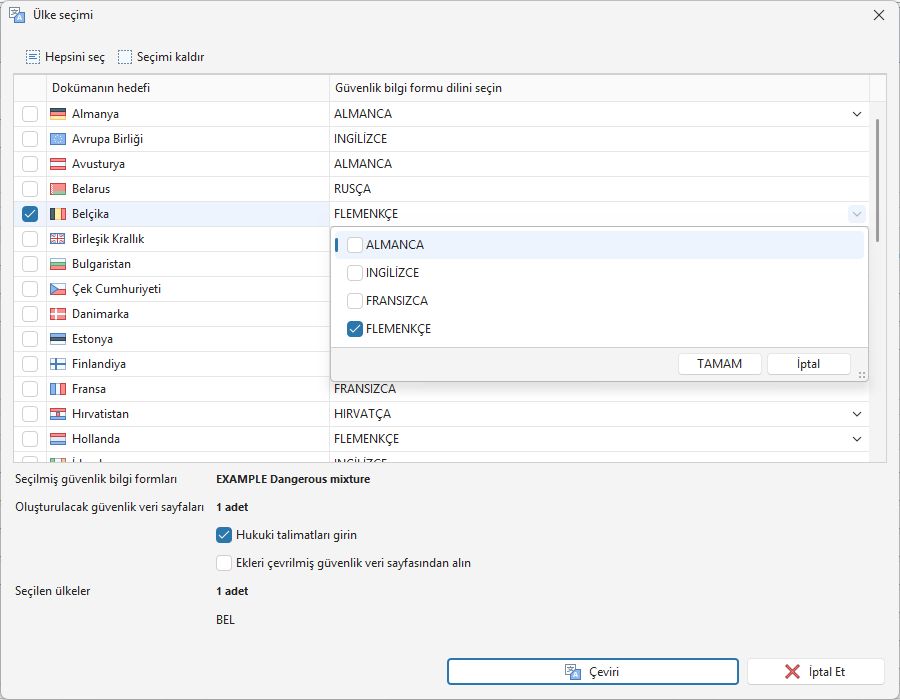This screenshot has height=700, width=900.
Task: Uncheck the Belçika country checkbox
Action: point(30,214)
